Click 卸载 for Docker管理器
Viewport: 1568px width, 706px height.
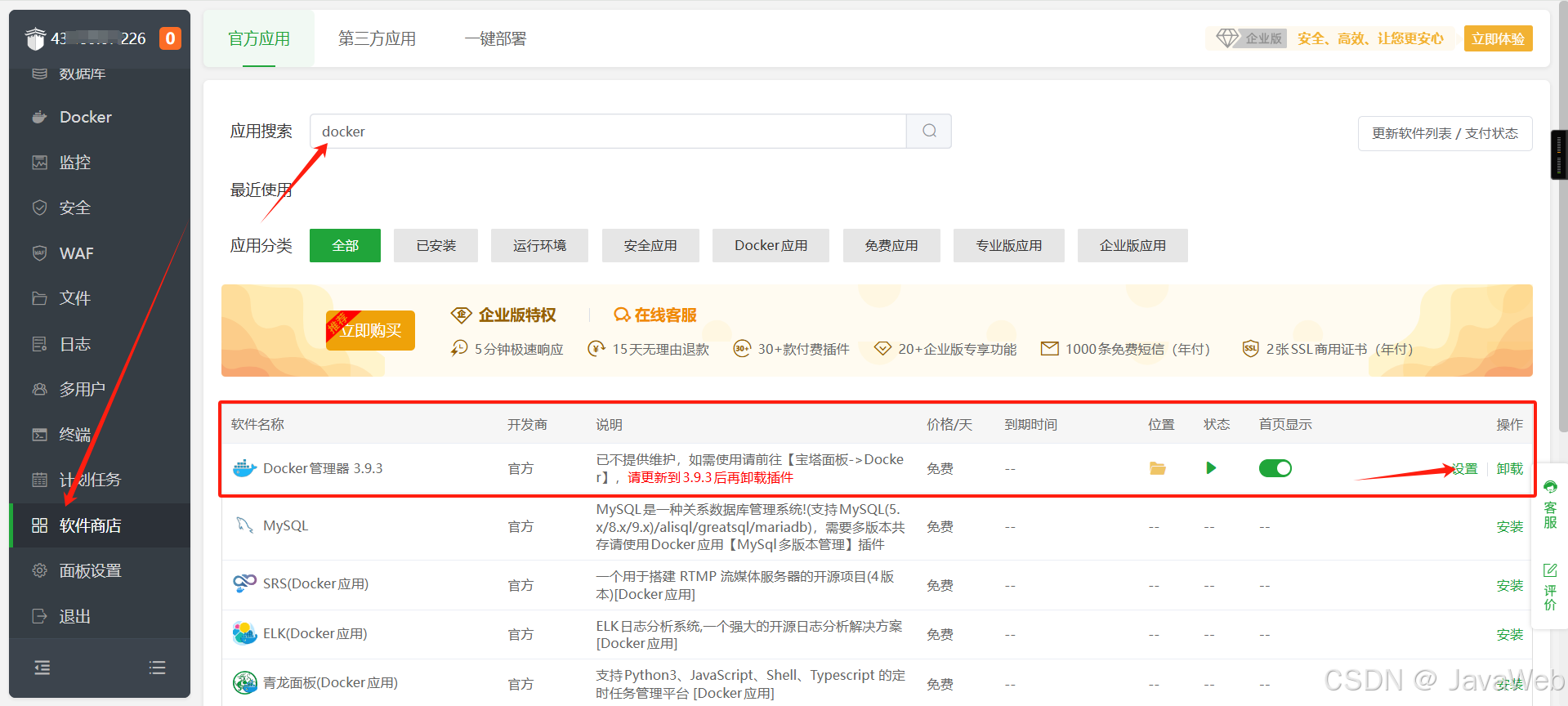[x=1510, y=468]
